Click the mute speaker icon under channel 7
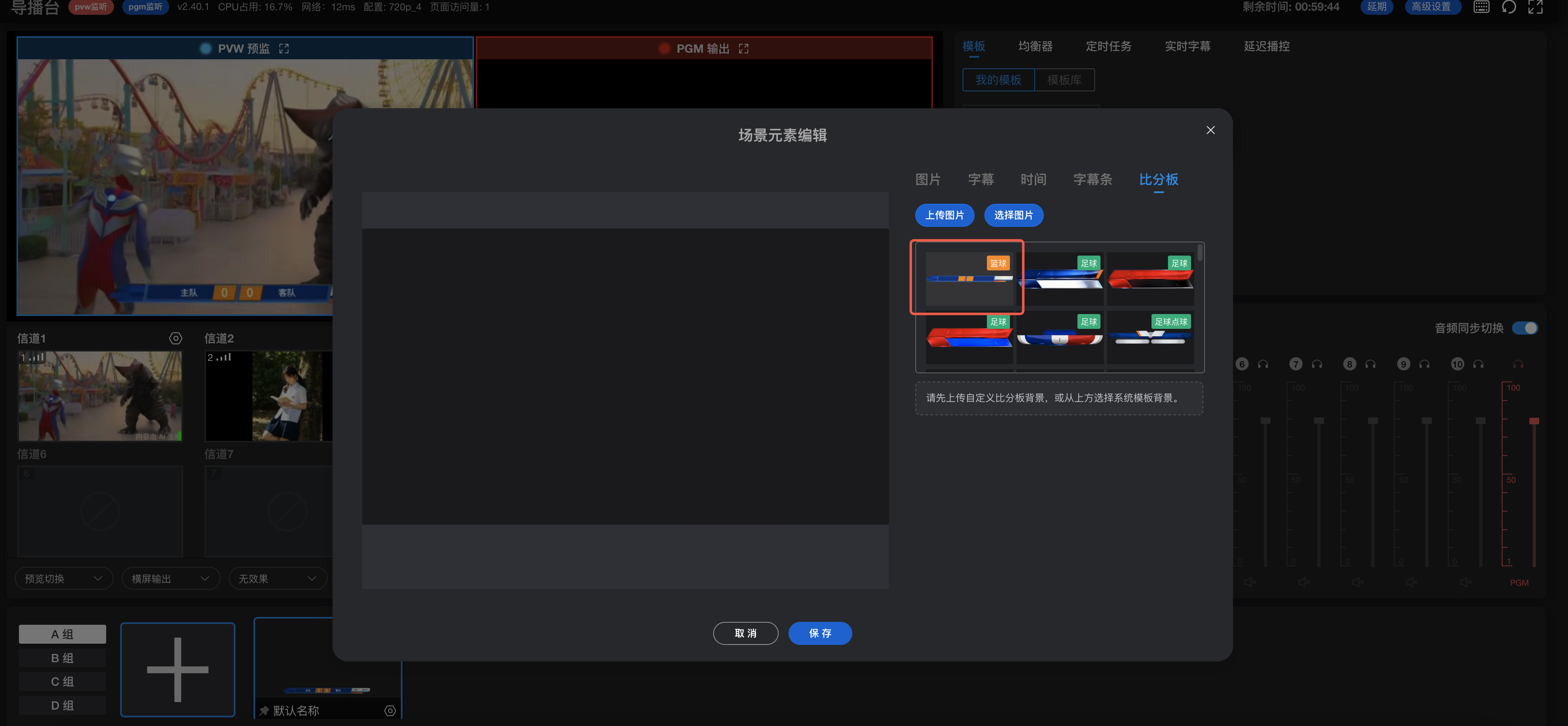 1304,582
